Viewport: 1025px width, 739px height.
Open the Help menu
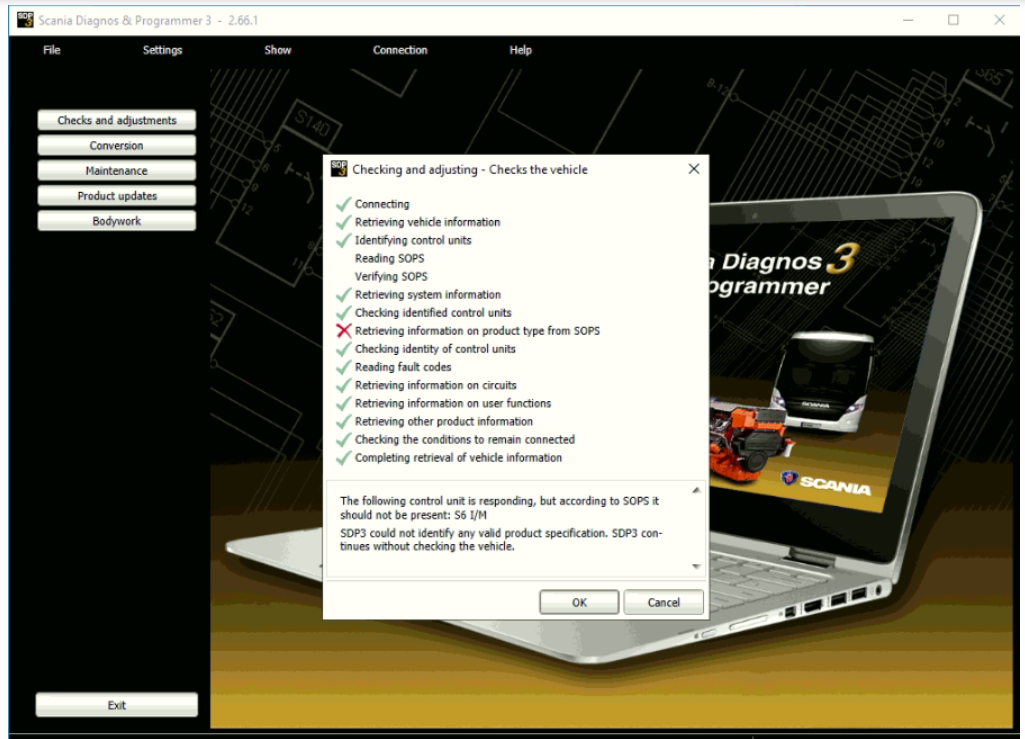pos(520,50)
